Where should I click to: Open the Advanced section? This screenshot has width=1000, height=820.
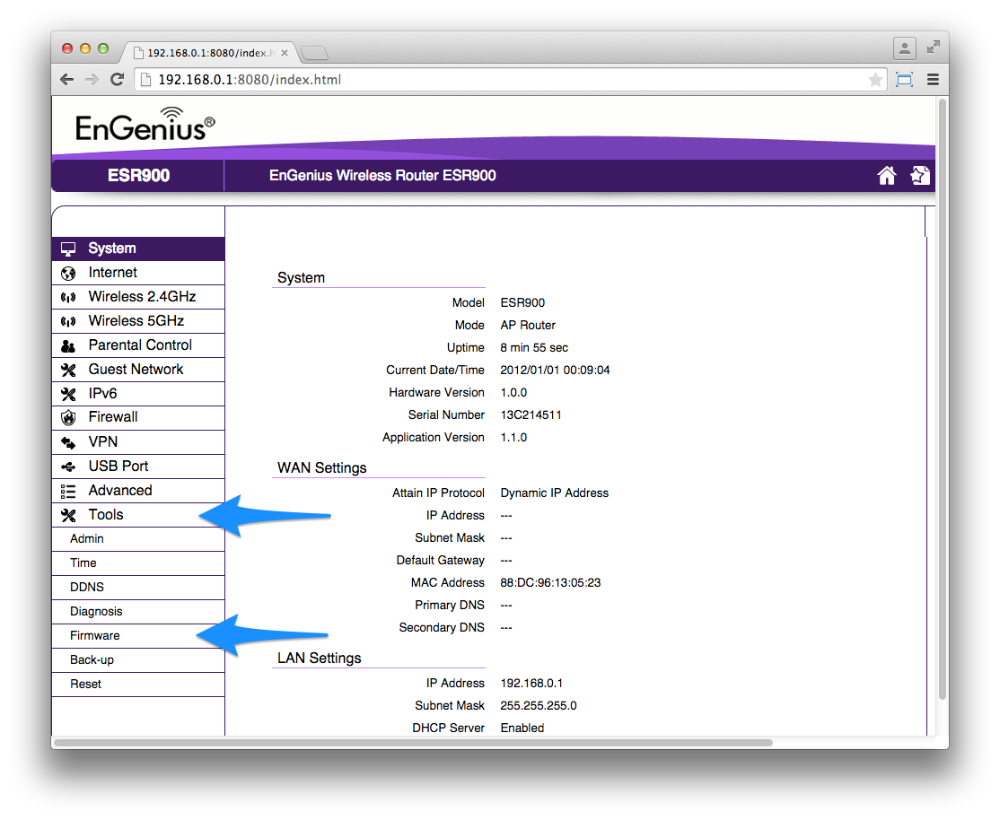tap(138, 491)
